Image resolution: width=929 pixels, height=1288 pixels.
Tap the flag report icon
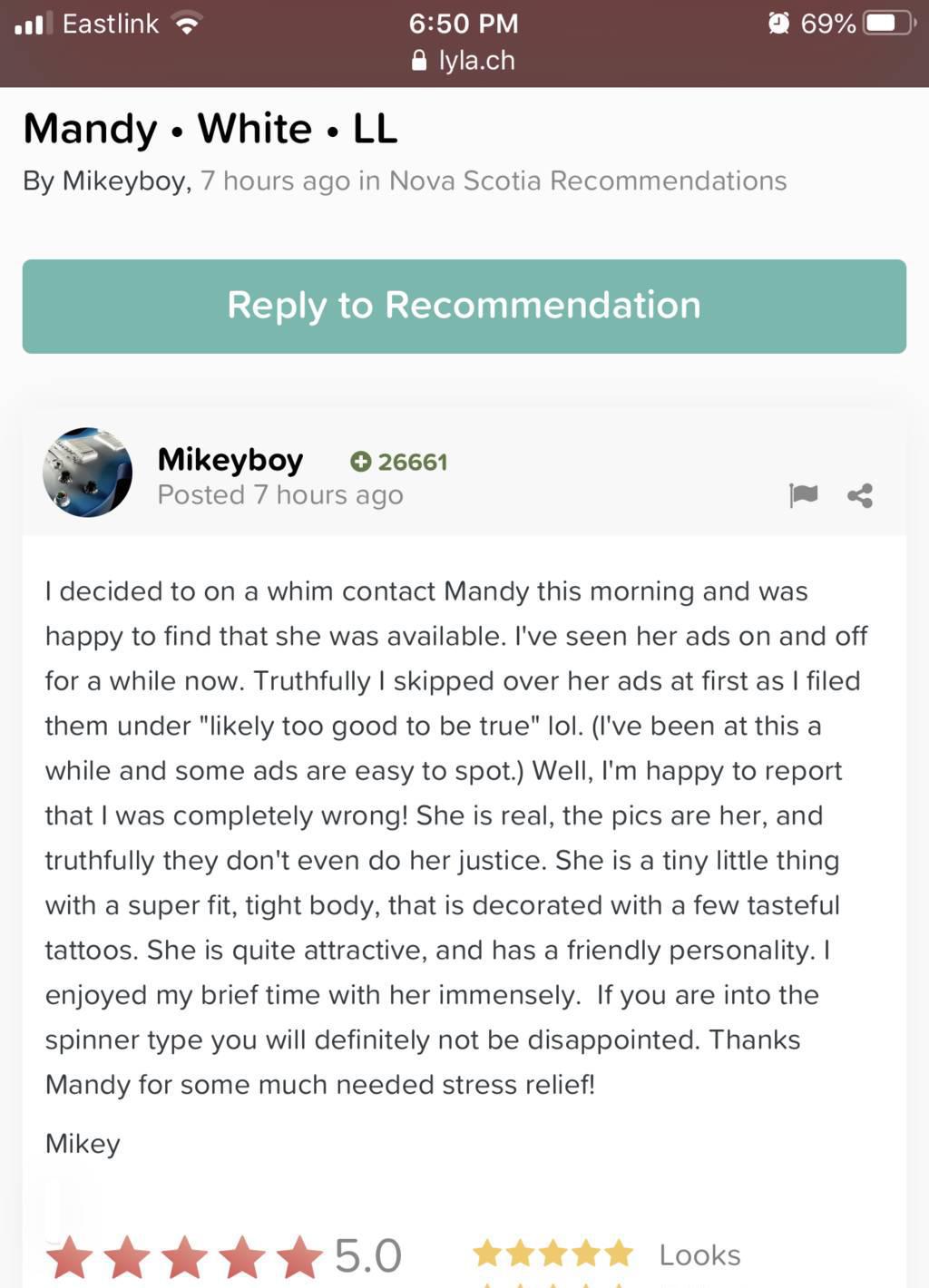tap(803, 495)
